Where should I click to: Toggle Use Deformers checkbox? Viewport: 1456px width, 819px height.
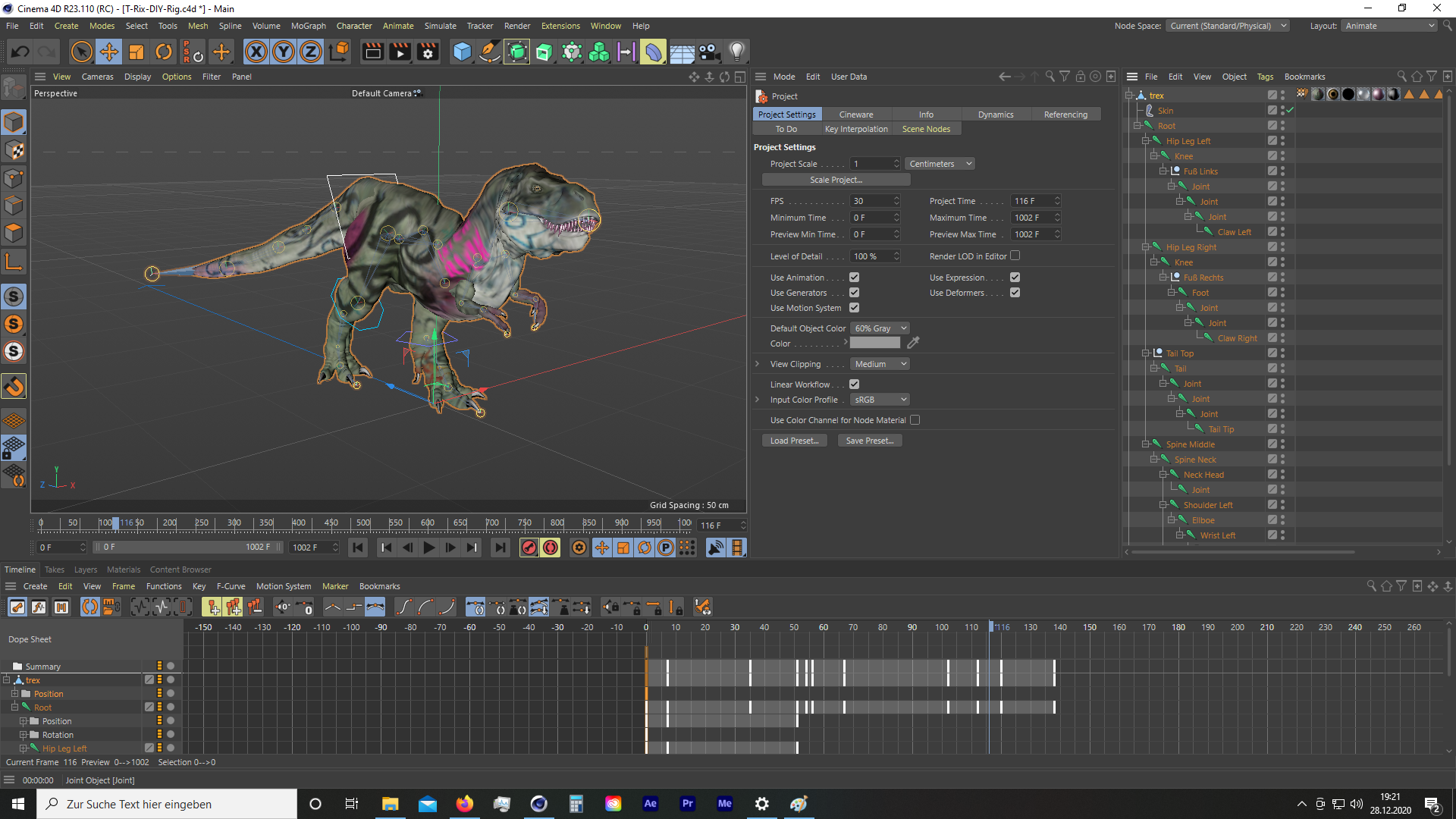(1015, 293)
